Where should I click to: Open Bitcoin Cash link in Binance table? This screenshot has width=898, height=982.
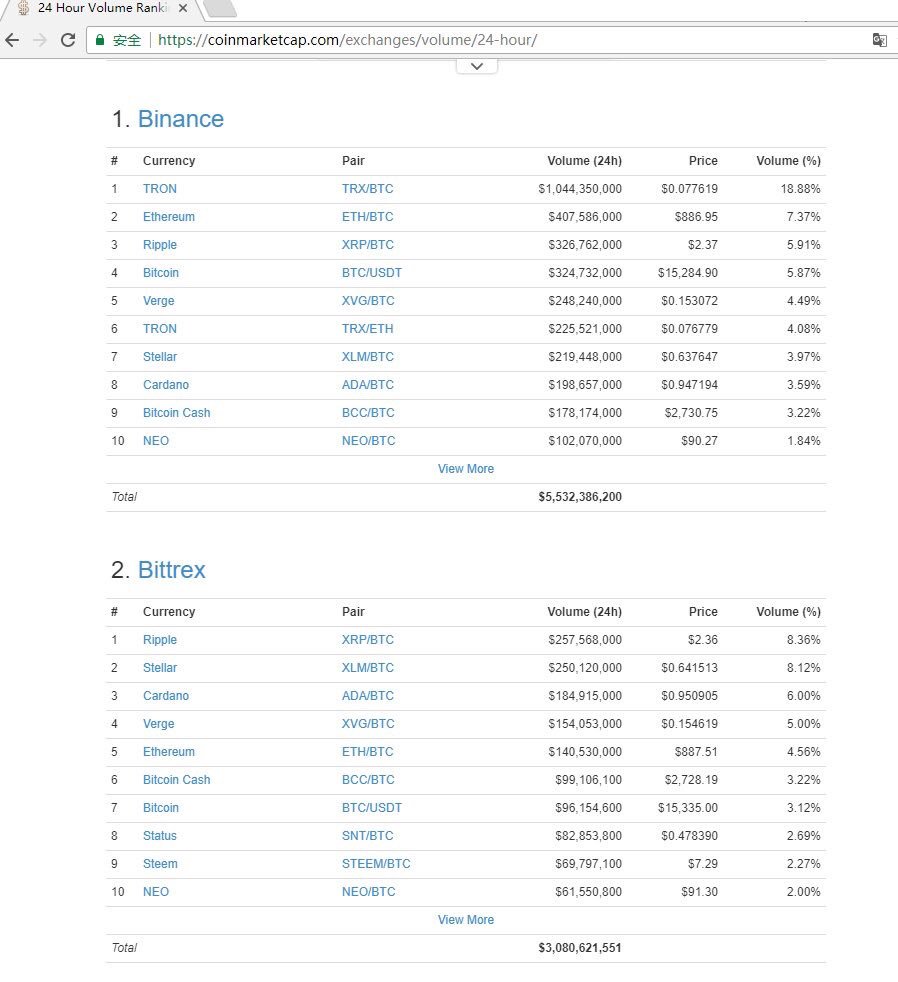[x=177, y=413]
